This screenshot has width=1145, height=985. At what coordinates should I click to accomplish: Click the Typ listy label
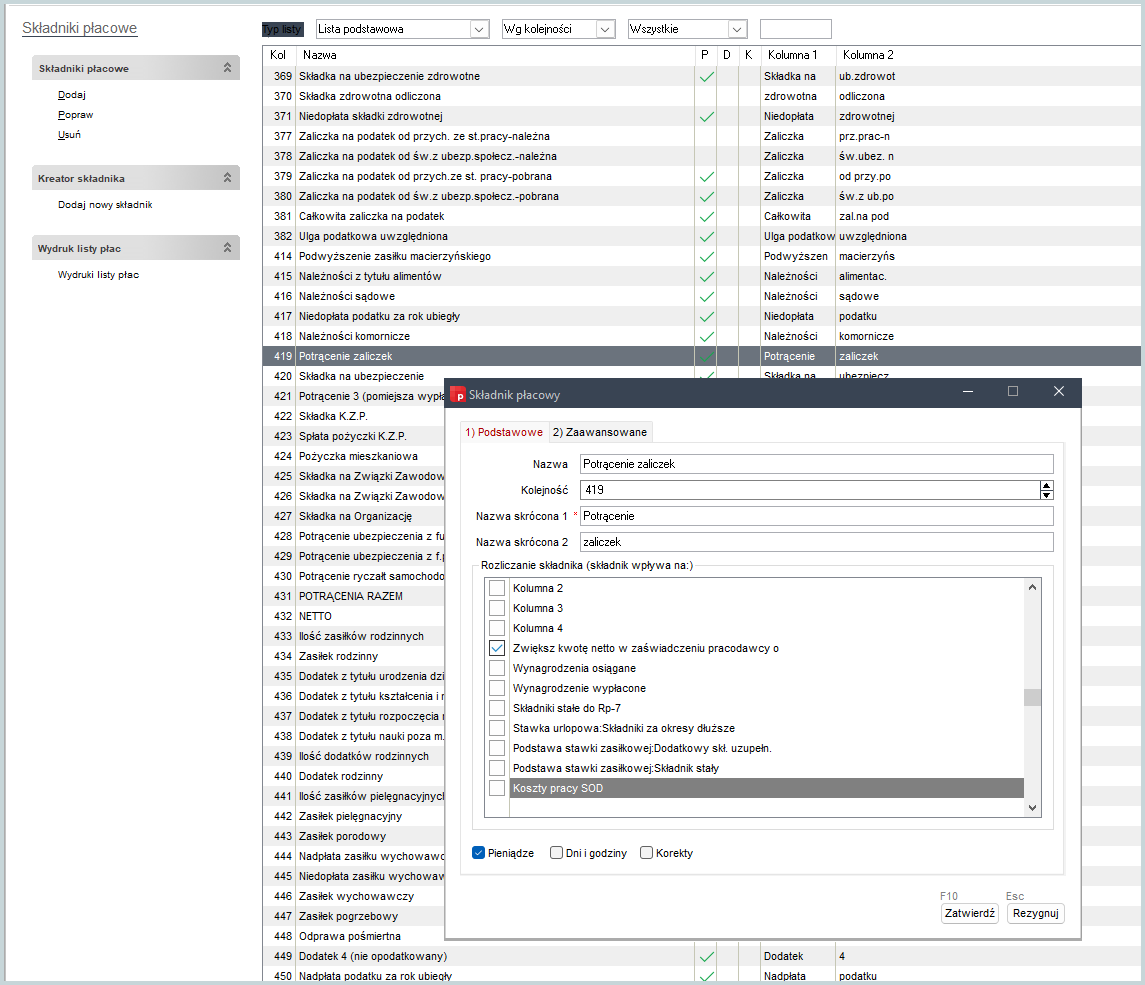click(282, 29)
